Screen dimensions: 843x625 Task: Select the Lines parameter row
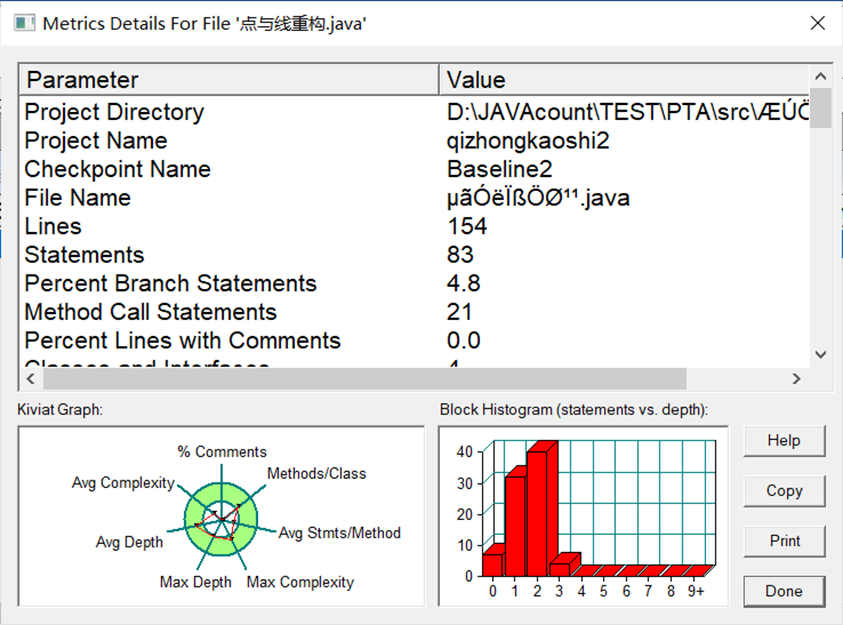pyautogui.click(x=414, y=226)
